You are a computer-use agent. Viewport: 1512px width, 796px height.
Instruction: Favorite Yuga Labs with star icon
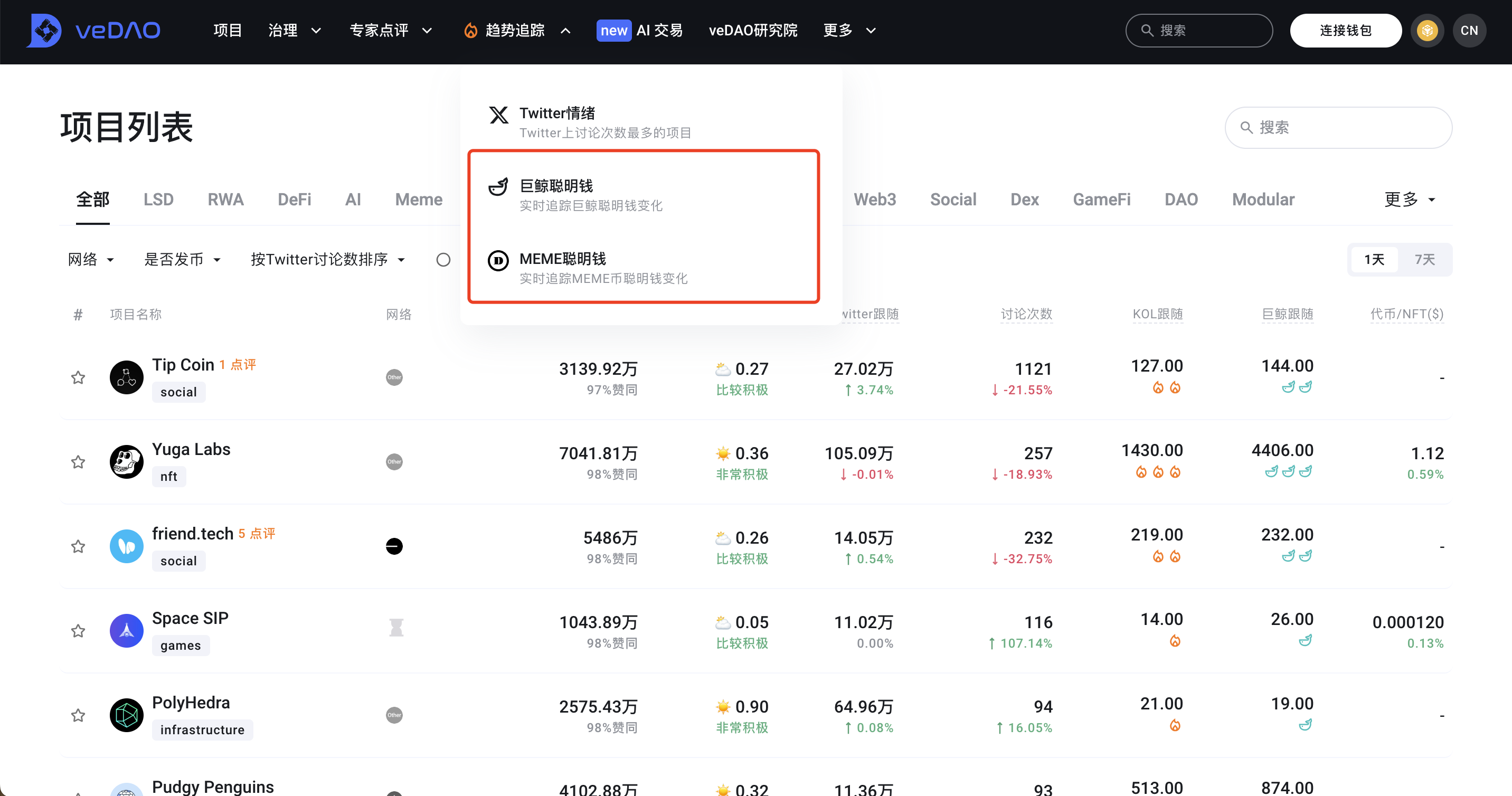click(78, 462)
